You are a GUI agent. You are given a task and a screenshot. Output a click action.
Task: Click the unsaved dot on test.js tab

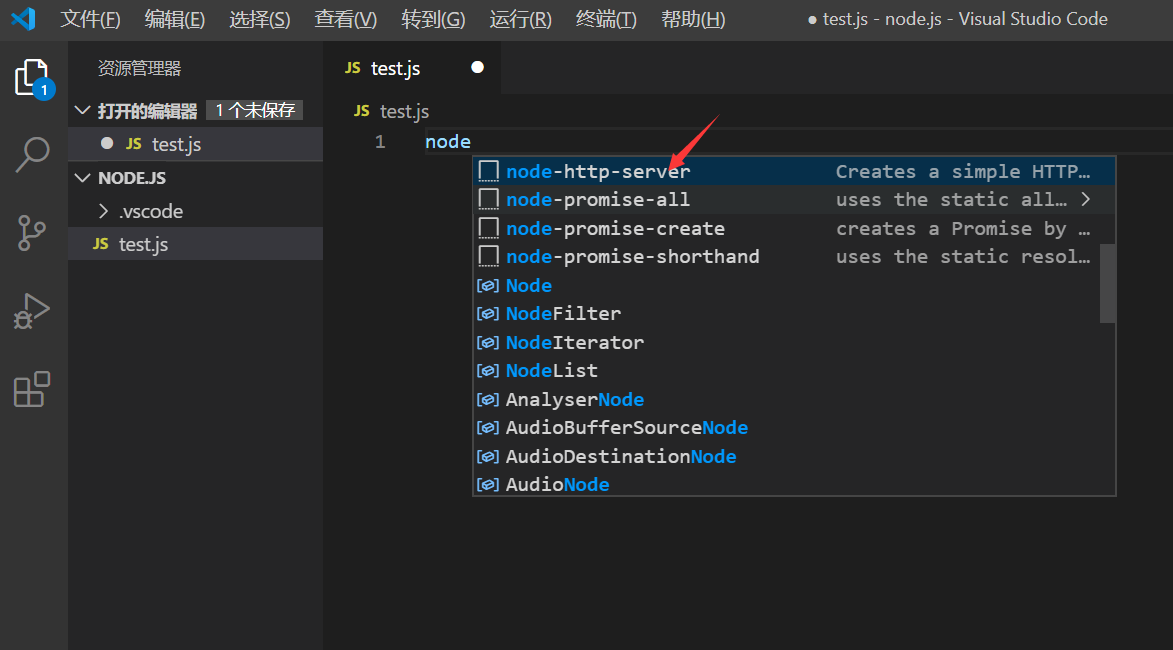click(x=477, y=67)
